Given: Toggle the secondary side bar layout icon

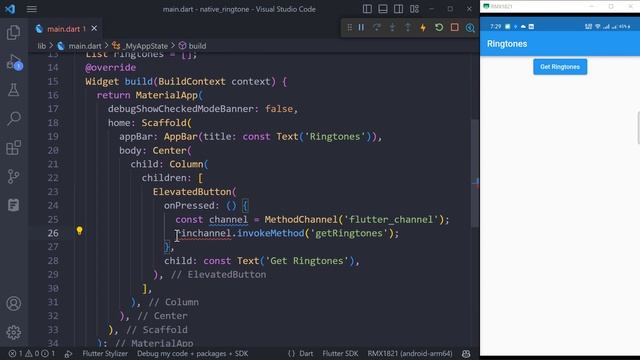Looking at the screenshot, I should (x=398, y=9).
